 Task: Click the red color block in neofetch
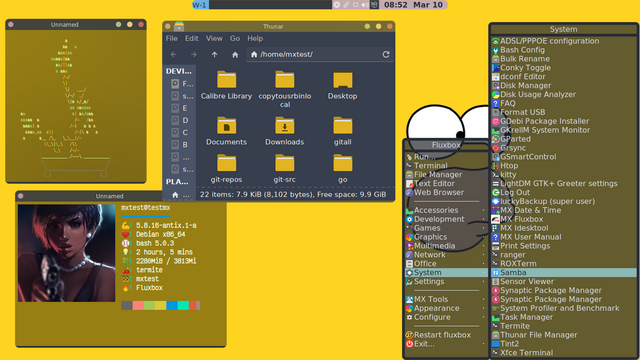click(x=138, y=305)
